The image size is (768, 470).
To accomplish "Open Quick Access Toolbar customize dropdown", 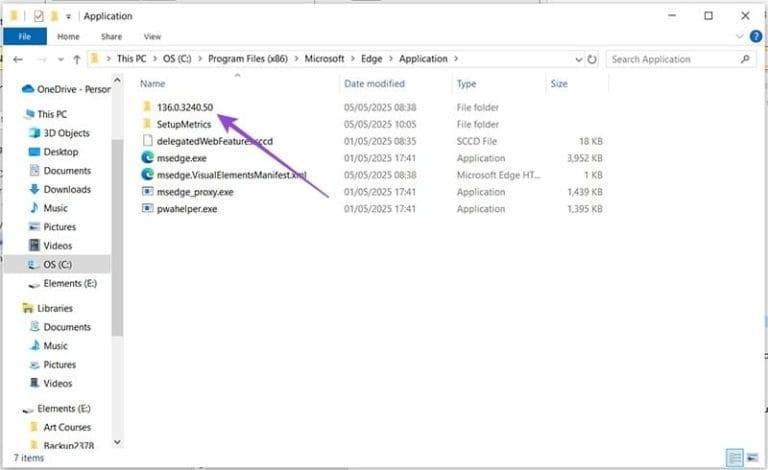I will click(x=68, y=16).
